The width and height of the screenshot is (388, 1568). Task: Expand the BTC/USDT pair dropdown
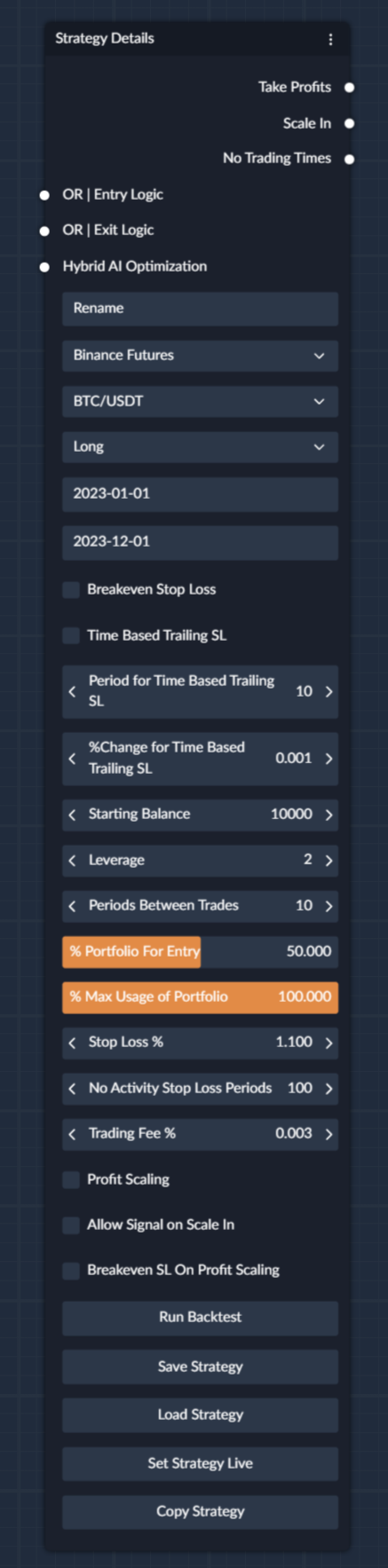pyautogui.click(x=200, y=401)
